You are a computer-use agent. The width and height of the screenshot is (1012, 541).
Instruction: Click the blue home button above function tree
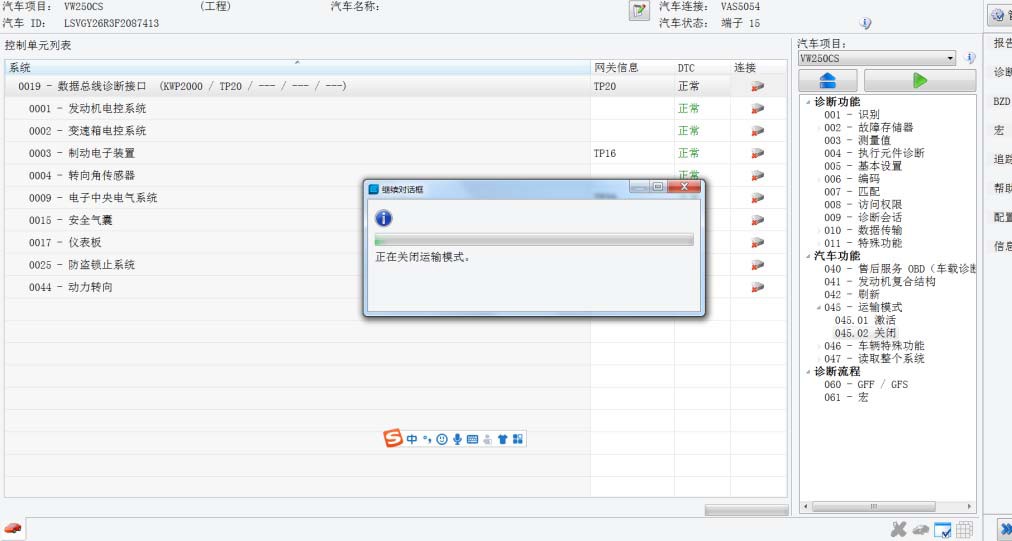click(828, 81)
